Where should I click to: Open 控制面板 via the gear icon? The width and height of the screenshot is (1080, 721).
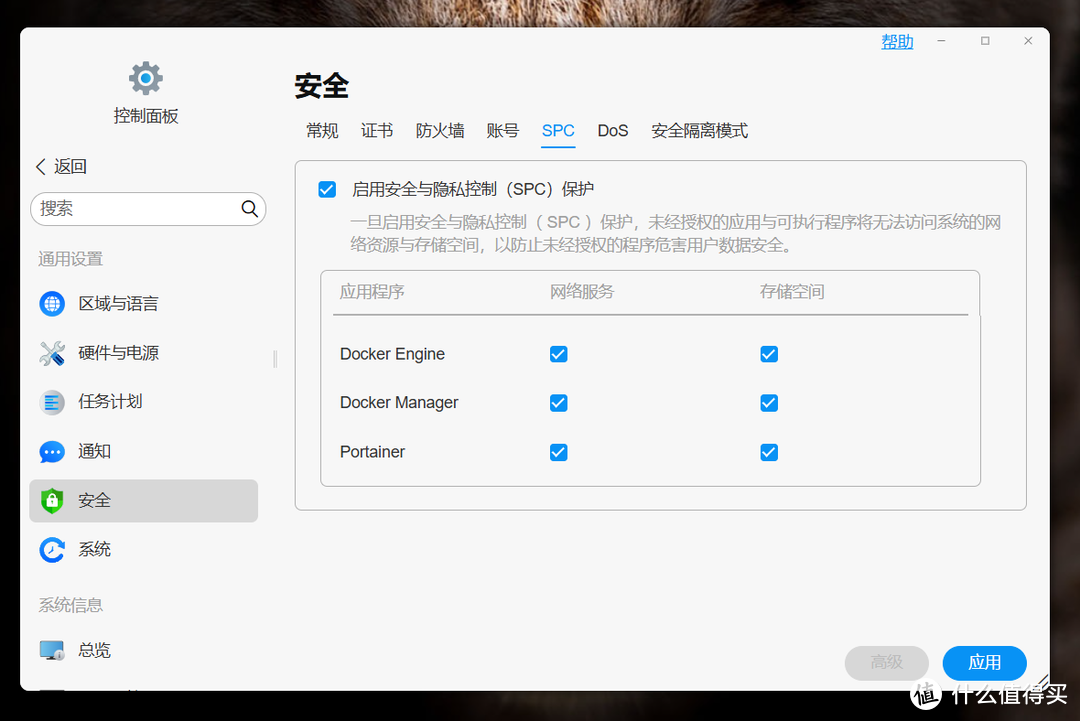tap(145, 77)
